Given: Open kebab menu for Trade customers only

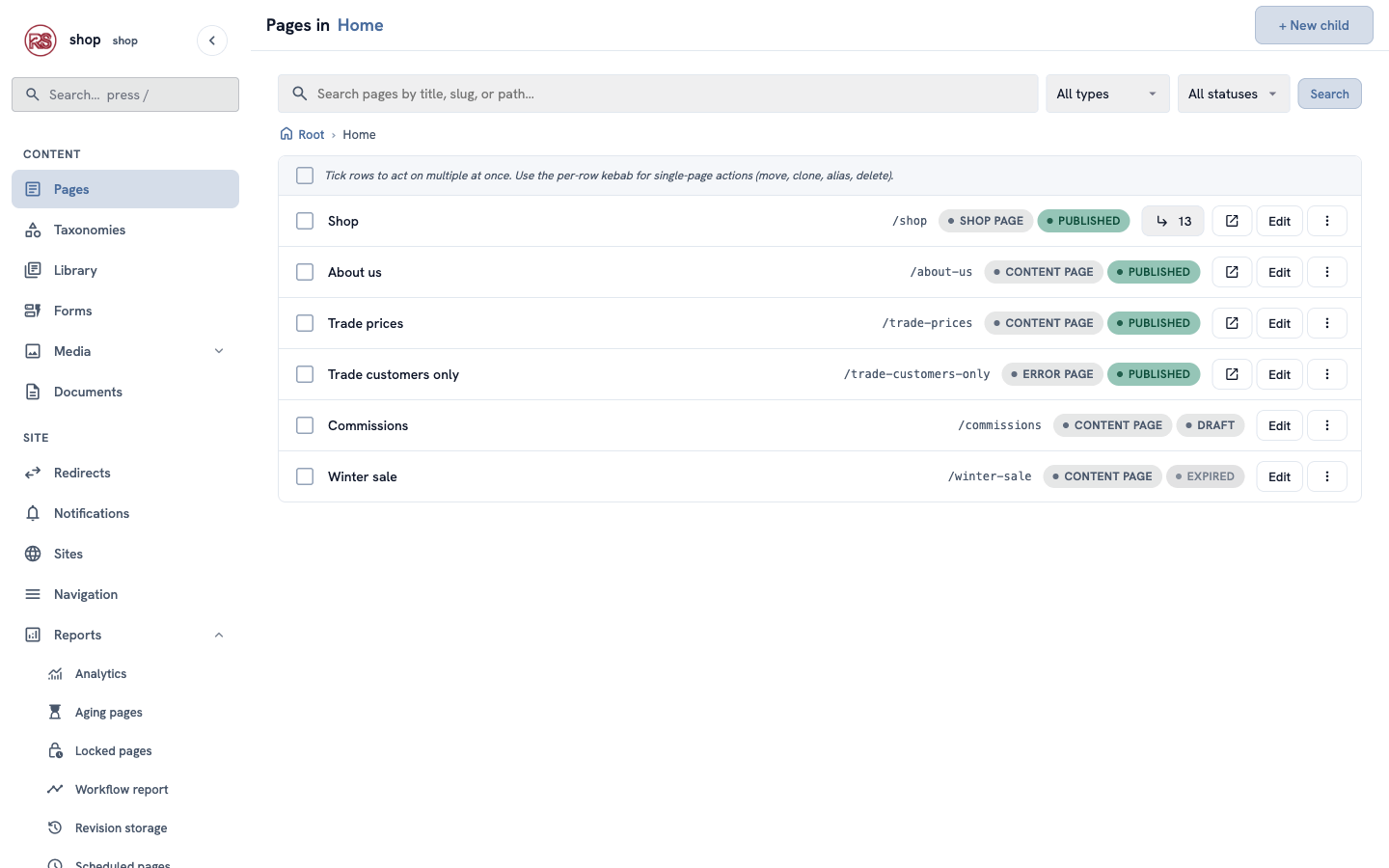Looking at the screenshot, I should (x=1327, y=374).
